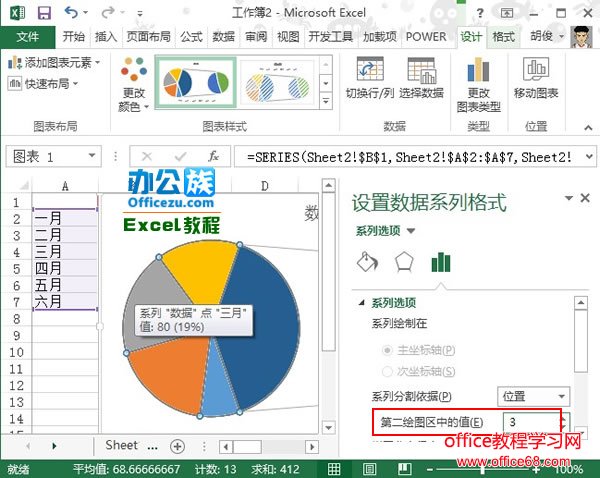Screen dimensions: 600x478
Task: Click in the SERIES formula bar
Action: pyautogui.click(x=409, y=157)
